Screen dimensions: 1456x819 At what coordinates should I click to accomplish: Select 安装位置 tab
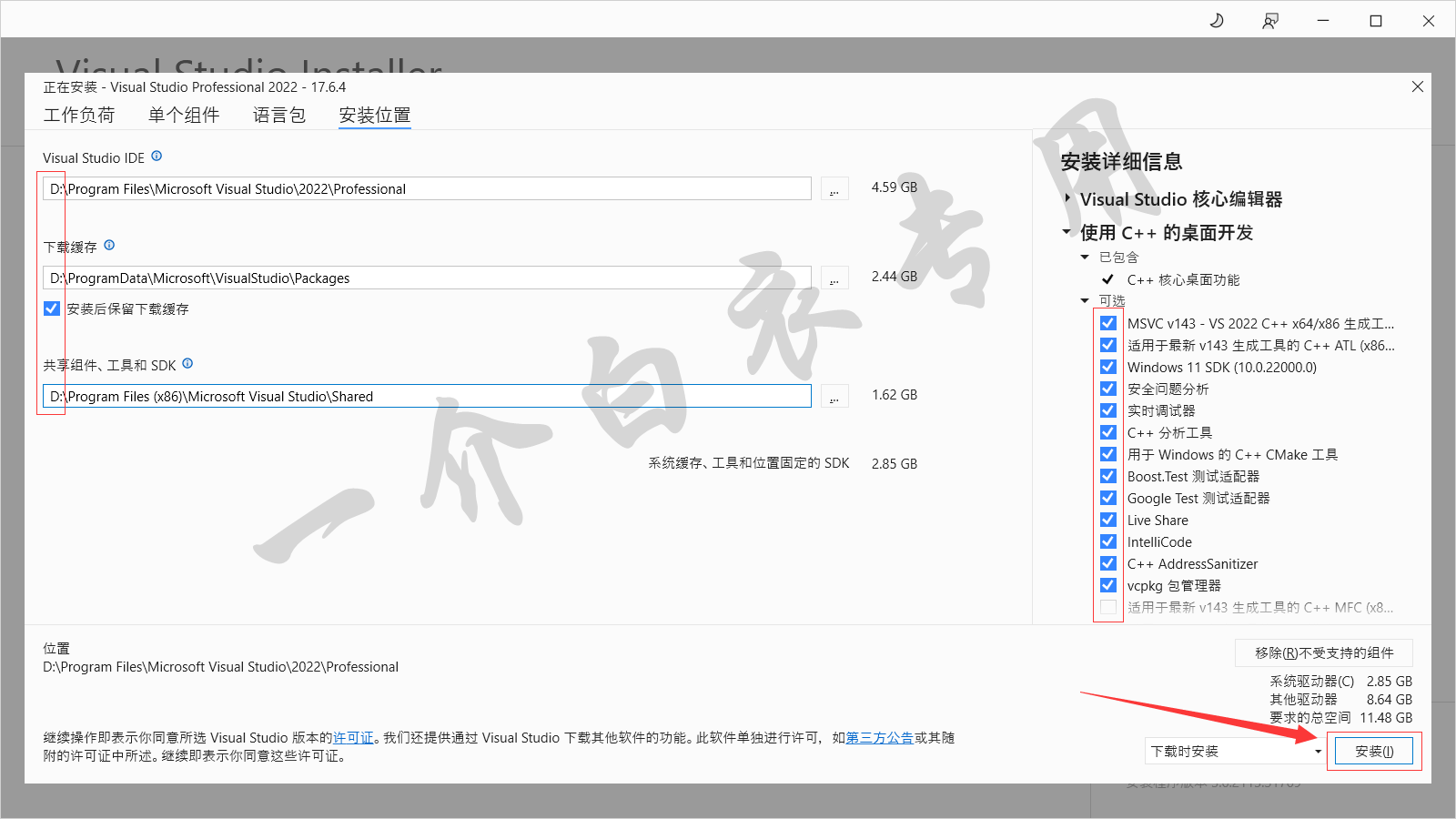[x=375, y=115]
